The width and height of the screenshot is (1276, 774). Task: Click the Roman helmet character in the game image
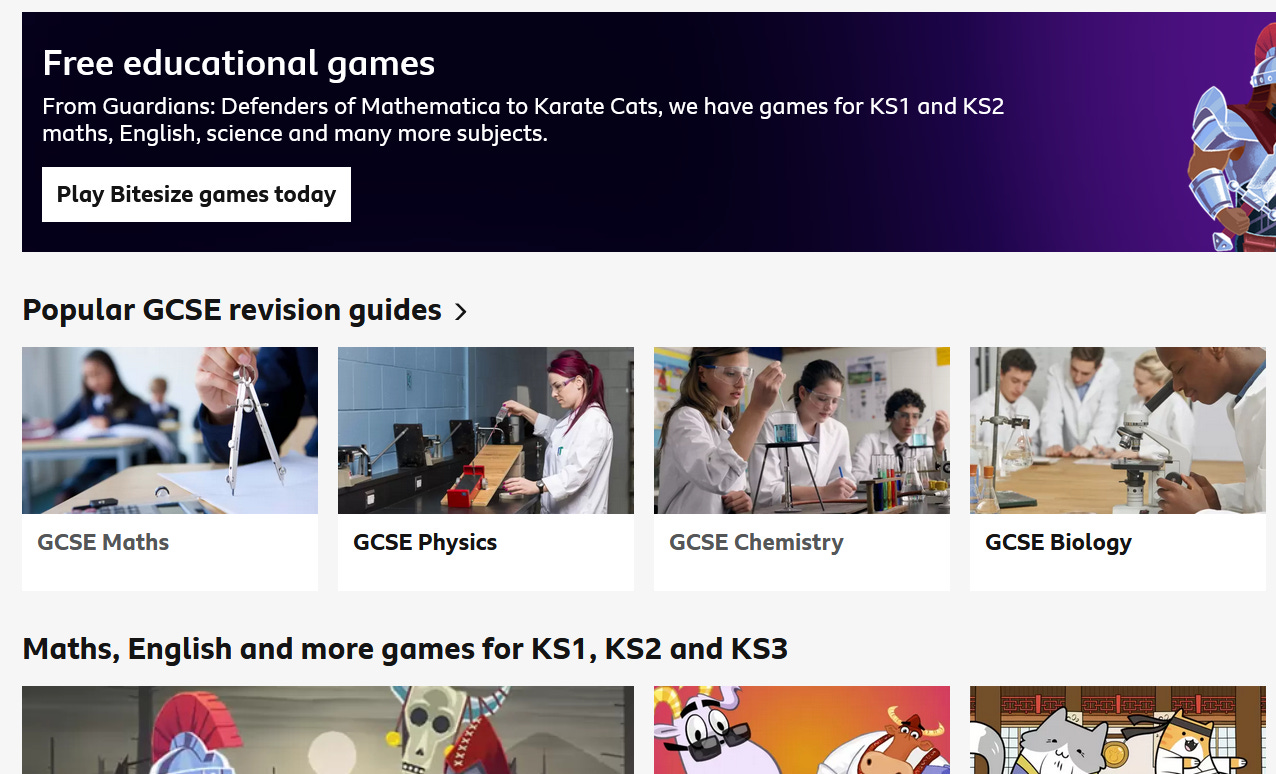195,733
